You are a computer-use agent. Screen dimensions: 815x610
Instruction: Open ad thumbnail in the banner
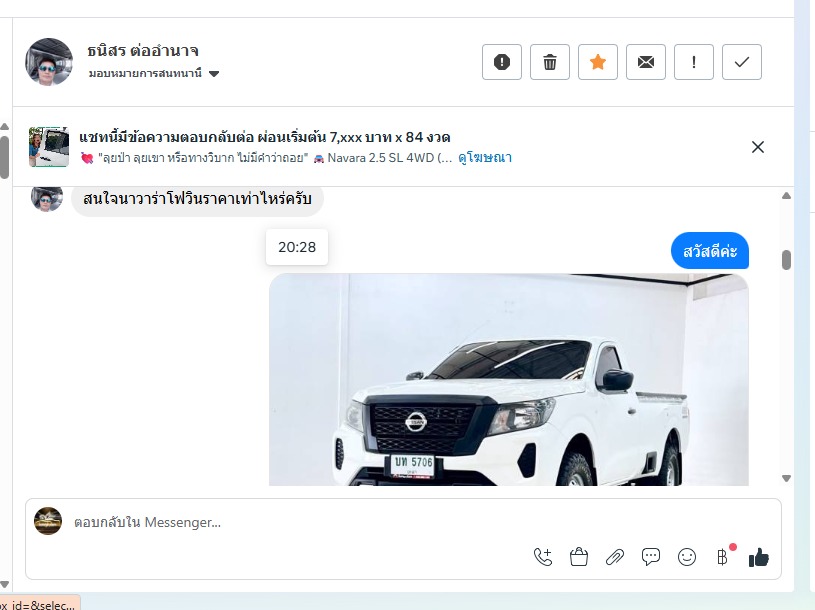point(49,147)
